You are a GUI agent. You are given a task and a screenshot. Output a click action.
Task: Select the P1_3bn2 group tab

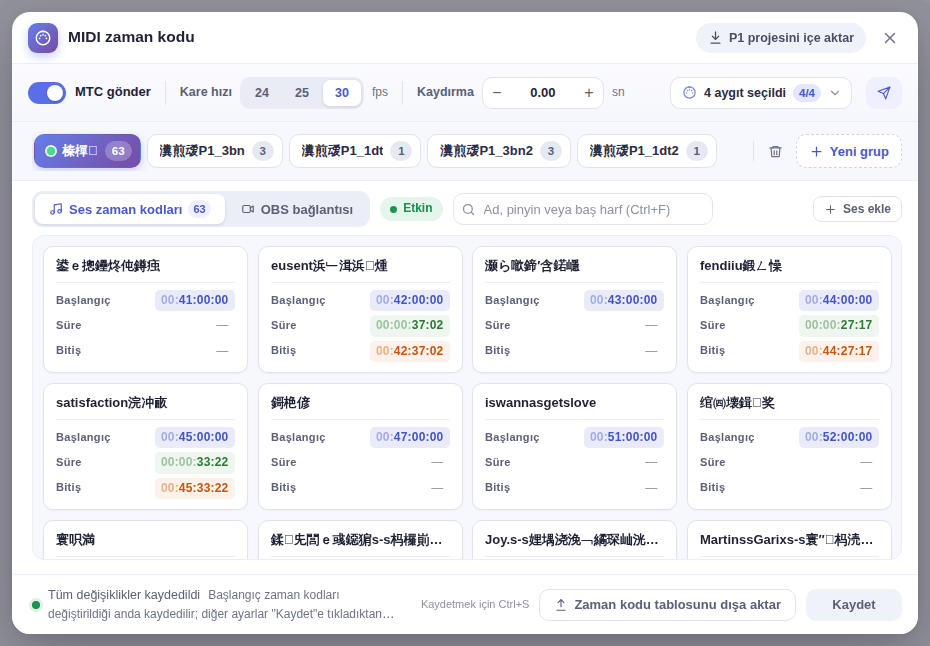[x=499, y=151]
